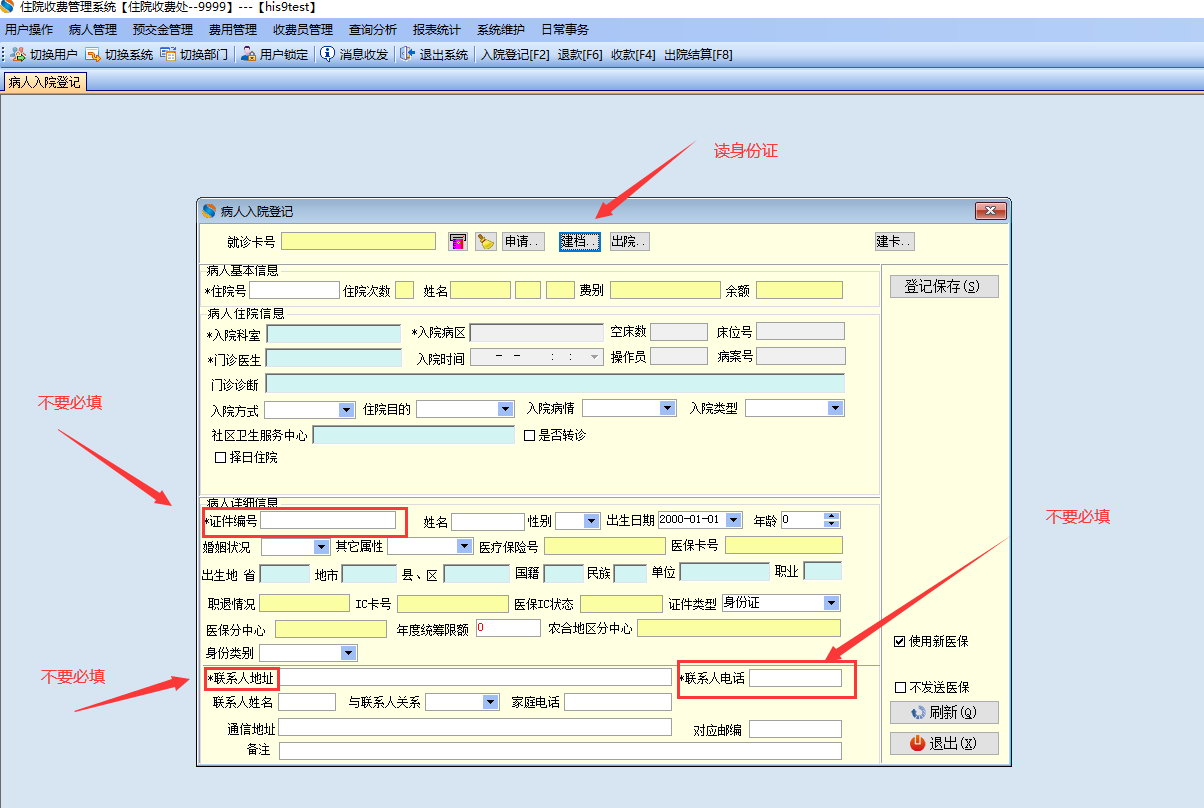
Task: Click the 门诊医生 input field
Action: [x=334, y=358]
